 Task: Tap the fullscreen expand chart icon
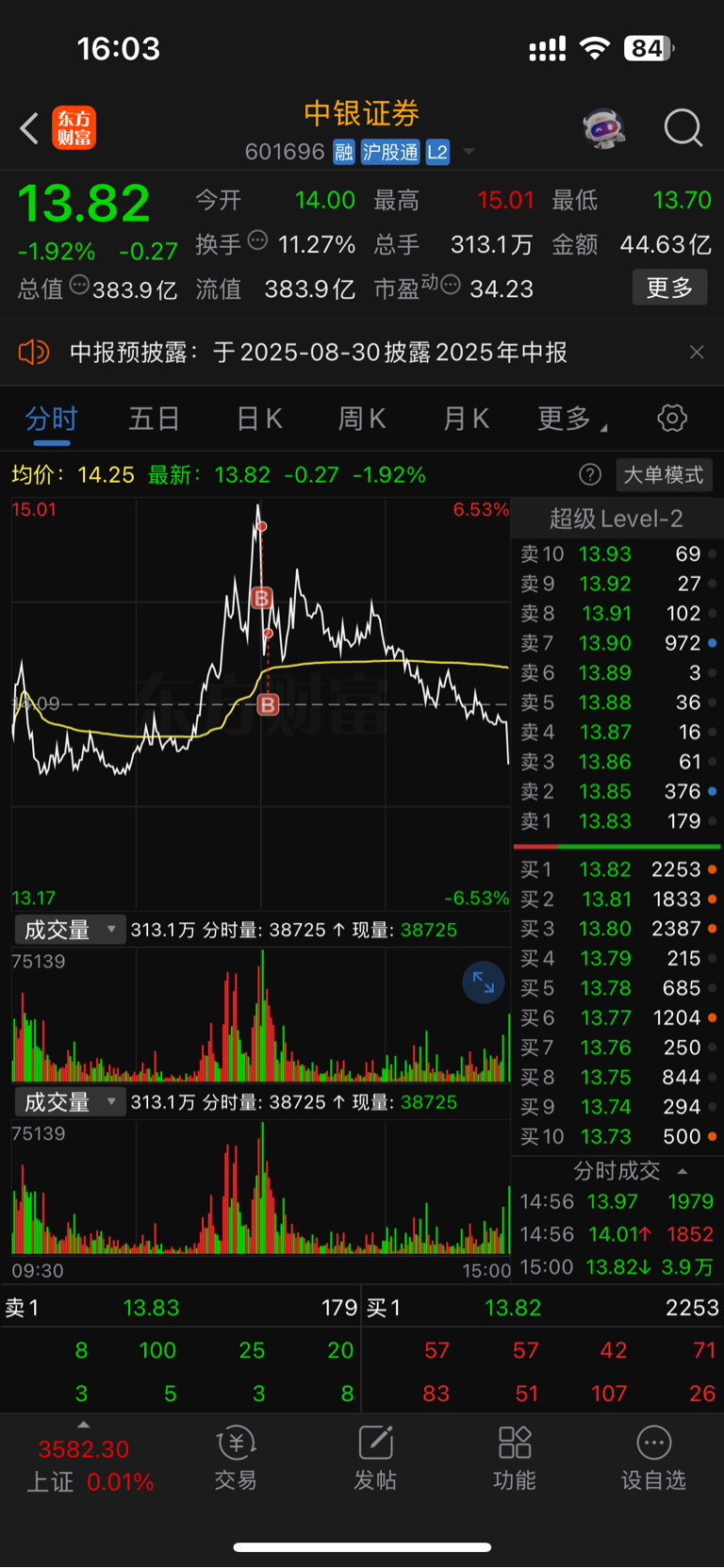tap(484, 982)
